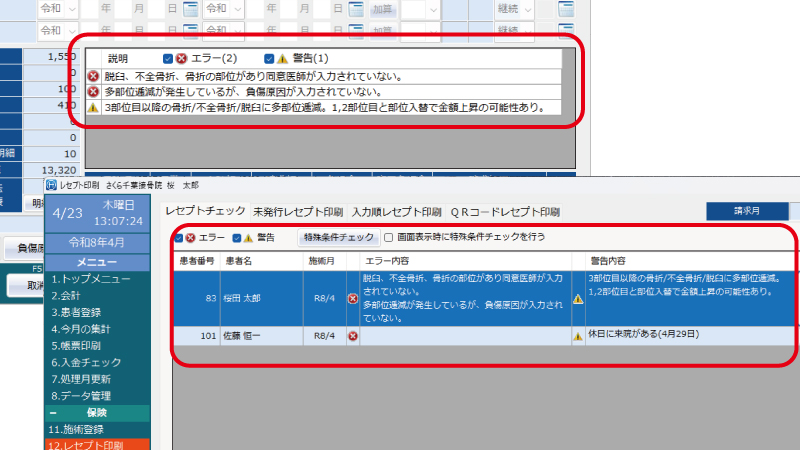Click the red error icon next to エラー(2)
800x450 pixels.
coord(181,59)
